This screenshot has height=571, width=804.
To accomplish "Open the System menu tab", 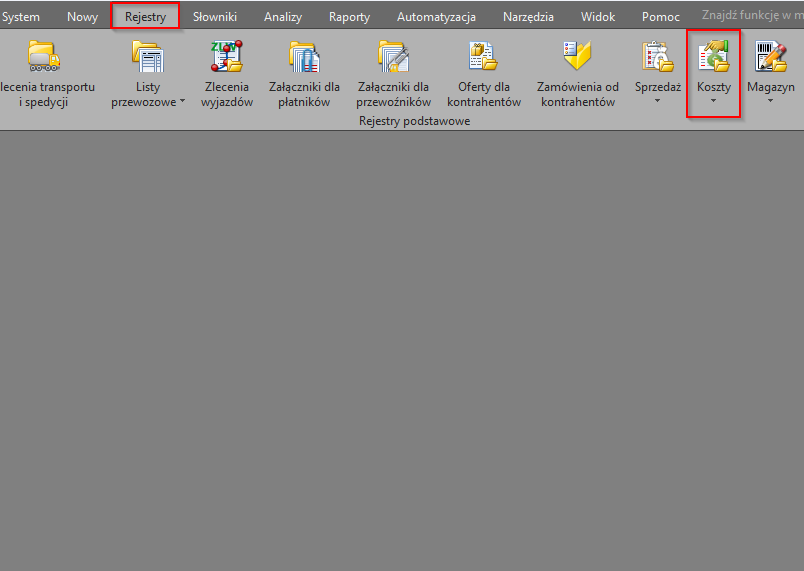I will click(x=21, y=17).
